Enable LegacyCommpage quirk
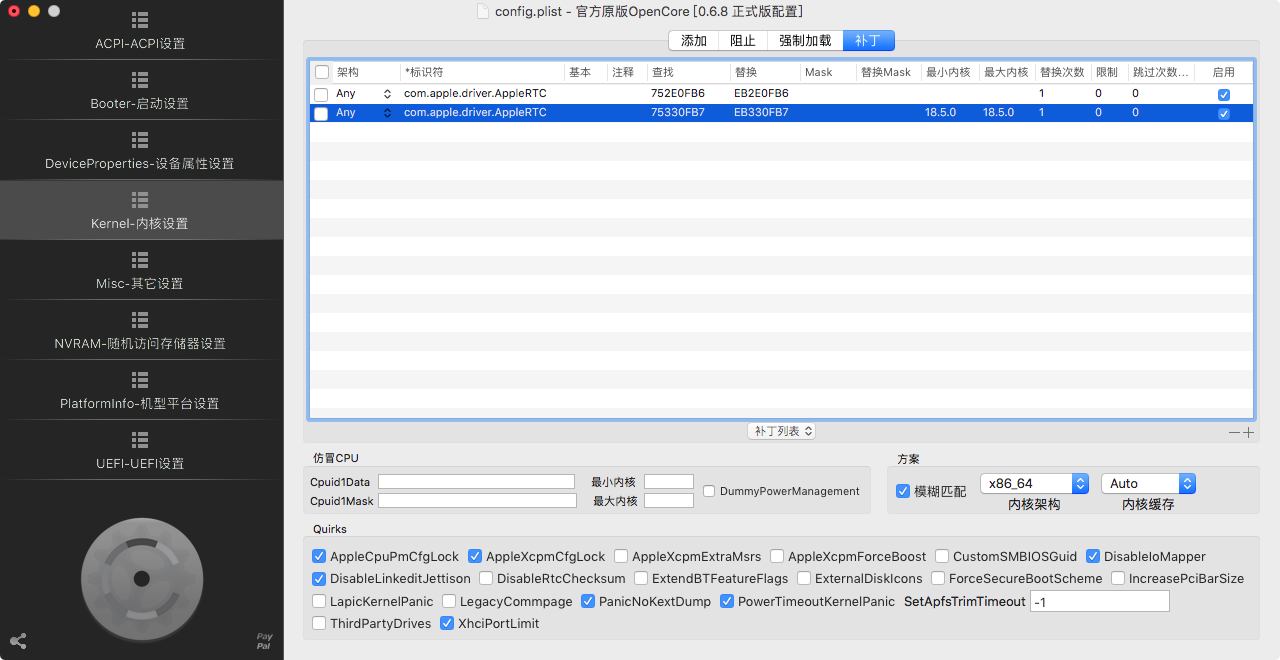This screenshot has height=660, width=1280. coord(449,601)
